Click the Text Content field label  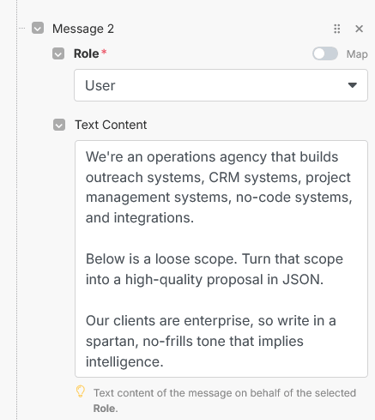[x=111, y=125]
